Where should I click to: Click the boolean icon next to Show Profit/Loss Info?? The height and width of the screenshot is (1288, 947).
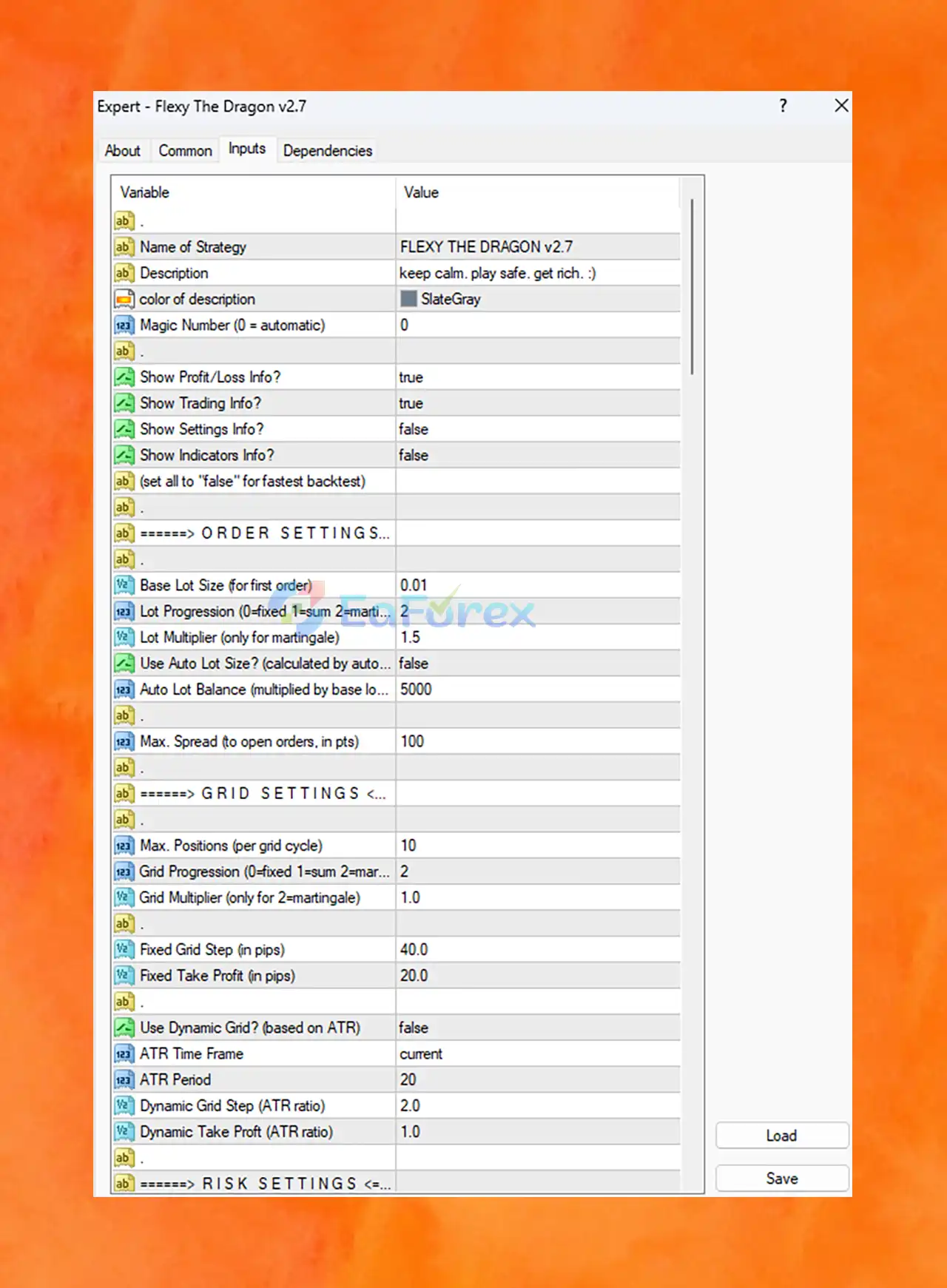tap(124, 377)
